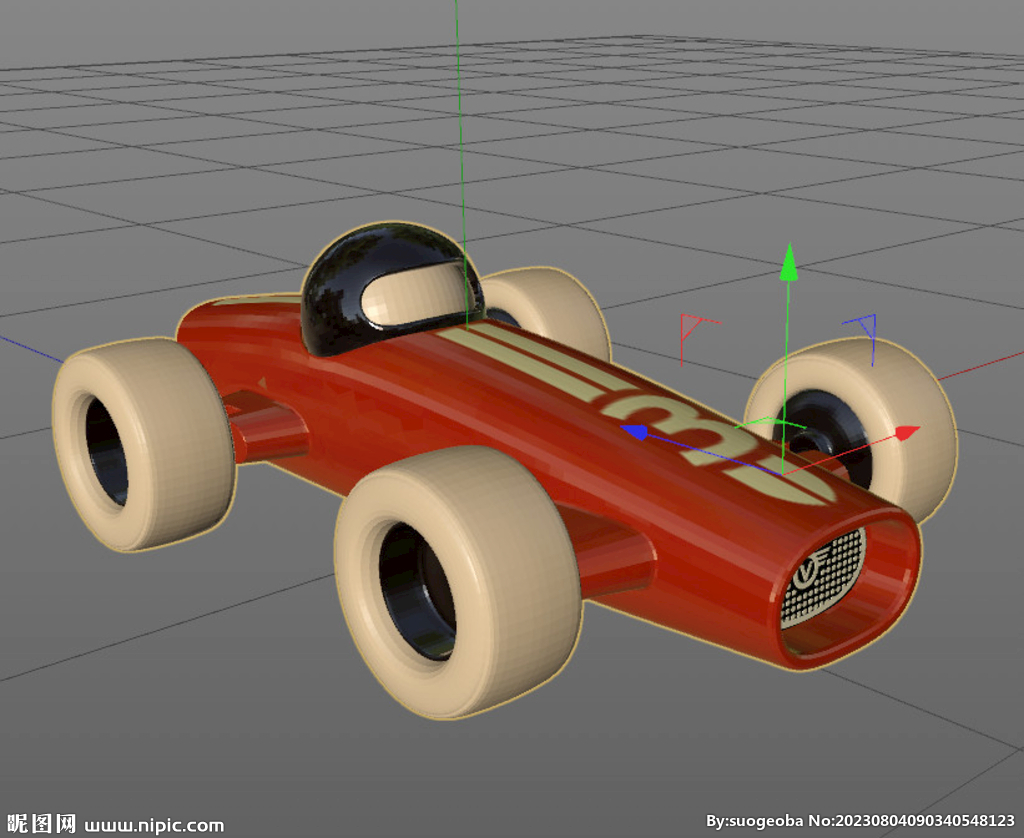The image size is (1024, 838).
Task: Click the red X-axis arrow tip of the gizmo
Action: click(x=907, y=432)
